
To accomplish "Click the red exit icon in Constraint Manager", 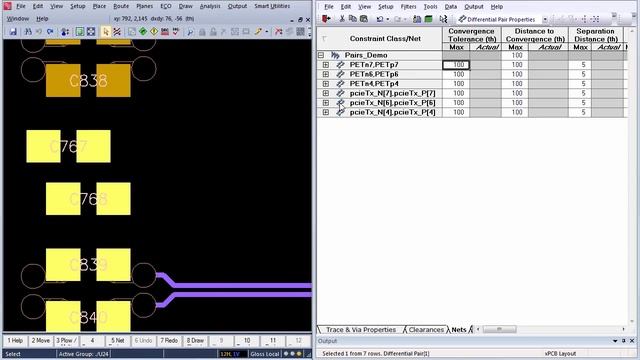I will pyautogui.click(x=326, y=19).
